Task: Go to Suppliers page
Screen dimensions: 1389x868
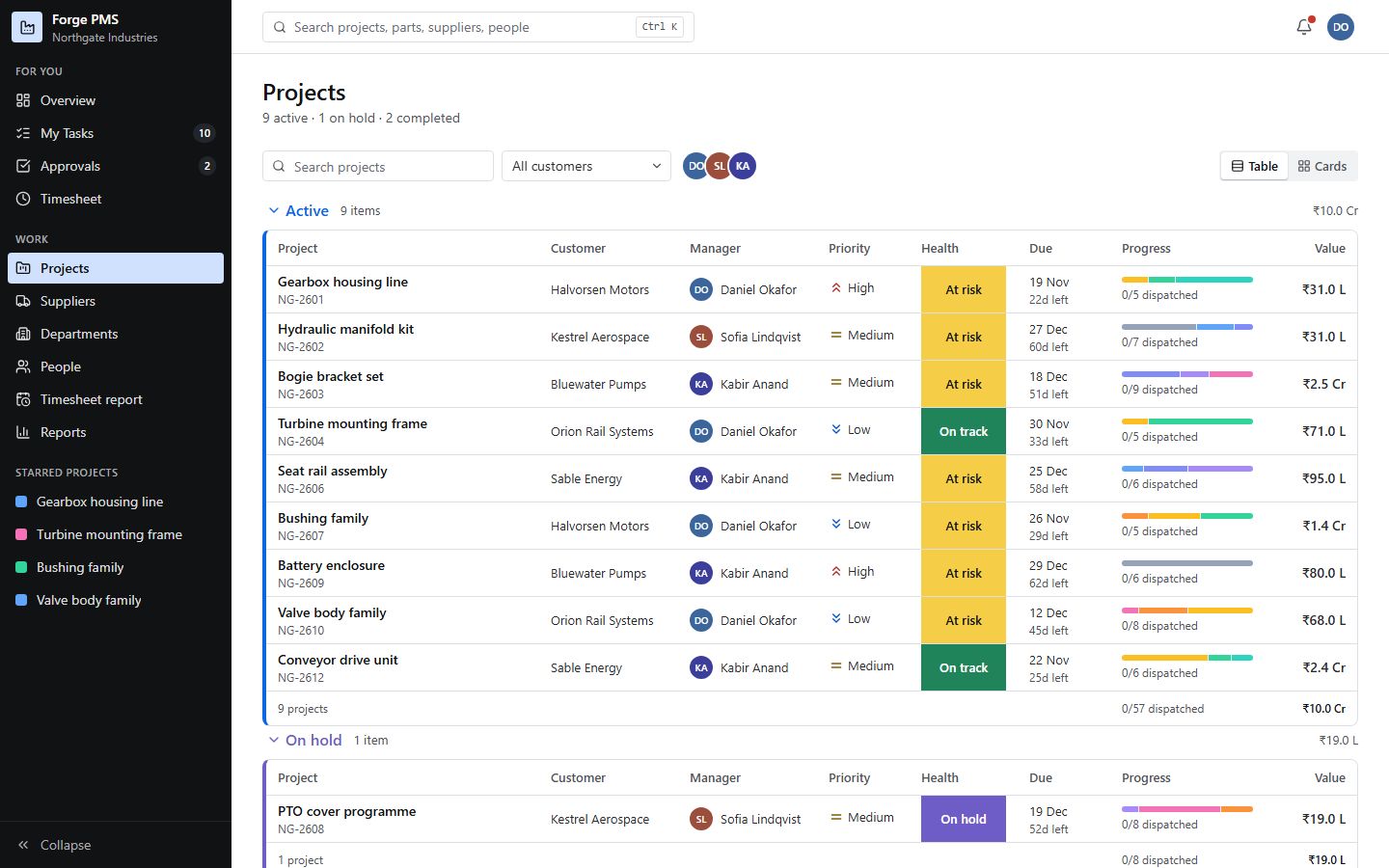Action: click(116, 301)
